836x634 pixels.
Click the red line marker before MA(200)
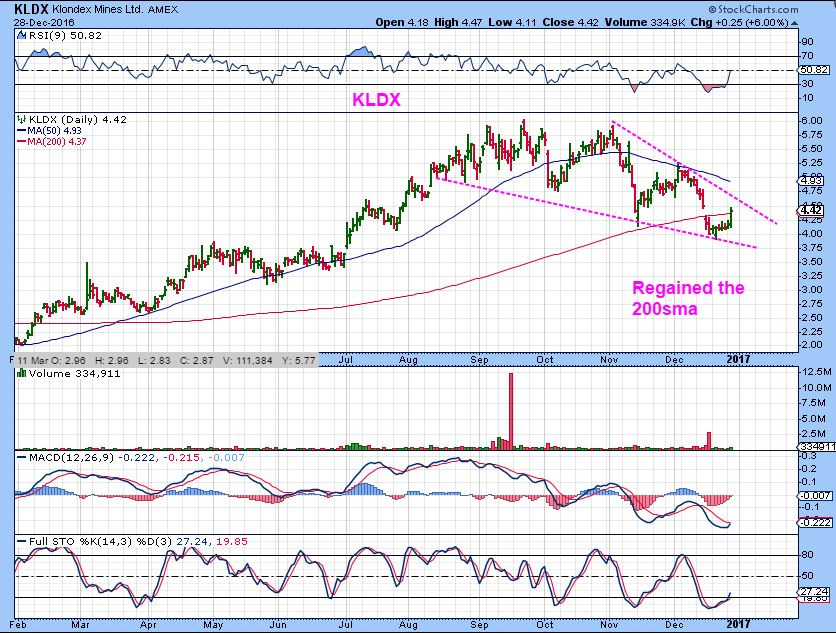(x=22, y=142)
